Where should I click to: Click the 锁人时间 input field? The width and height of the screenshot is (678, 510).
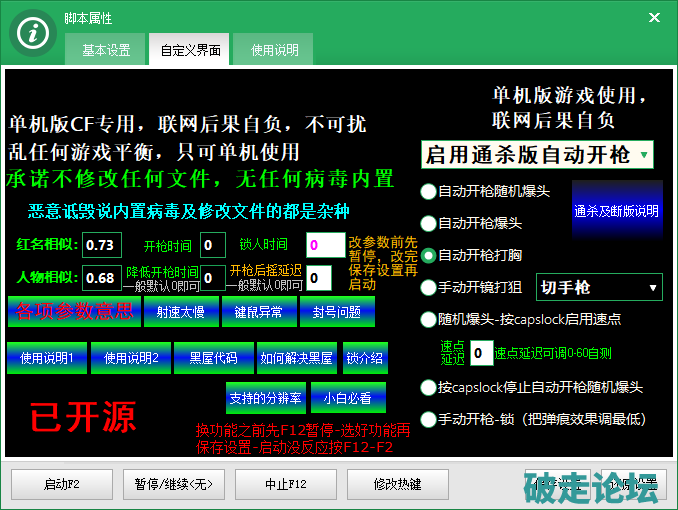click(x=325, y=245)
